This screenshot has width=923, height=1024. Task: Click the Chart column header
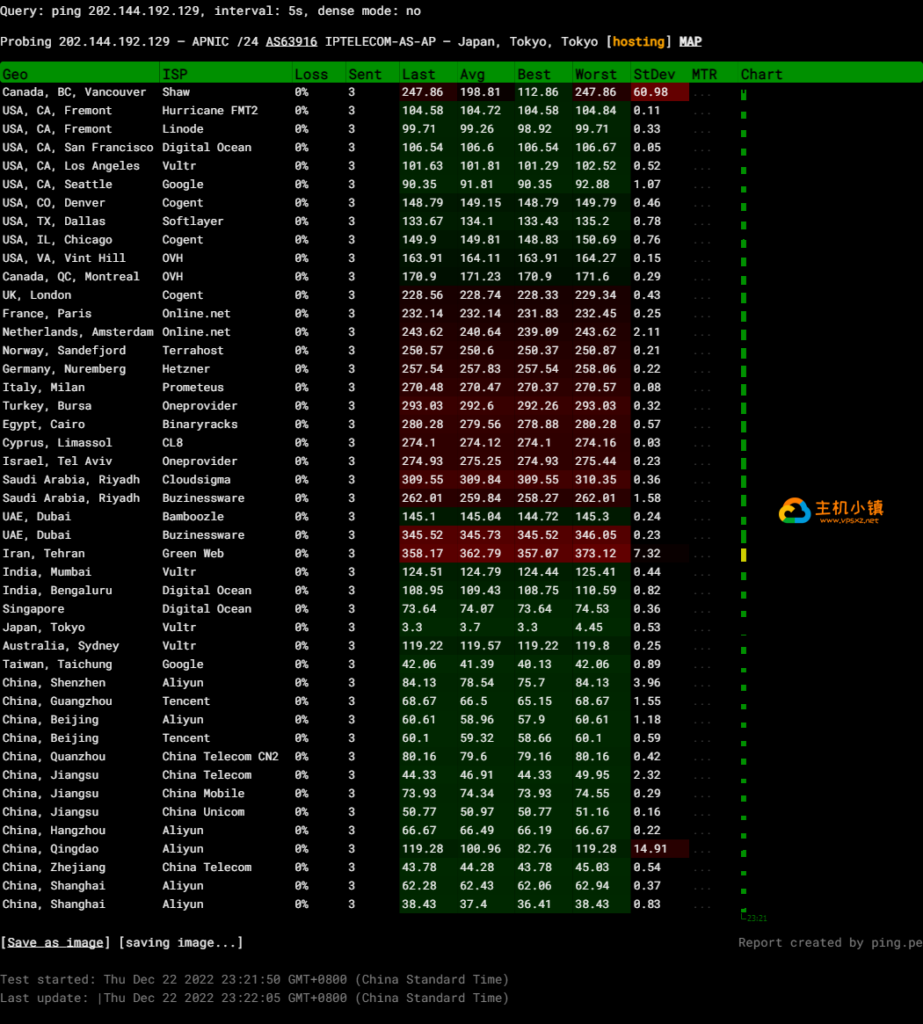pos(761,74)
